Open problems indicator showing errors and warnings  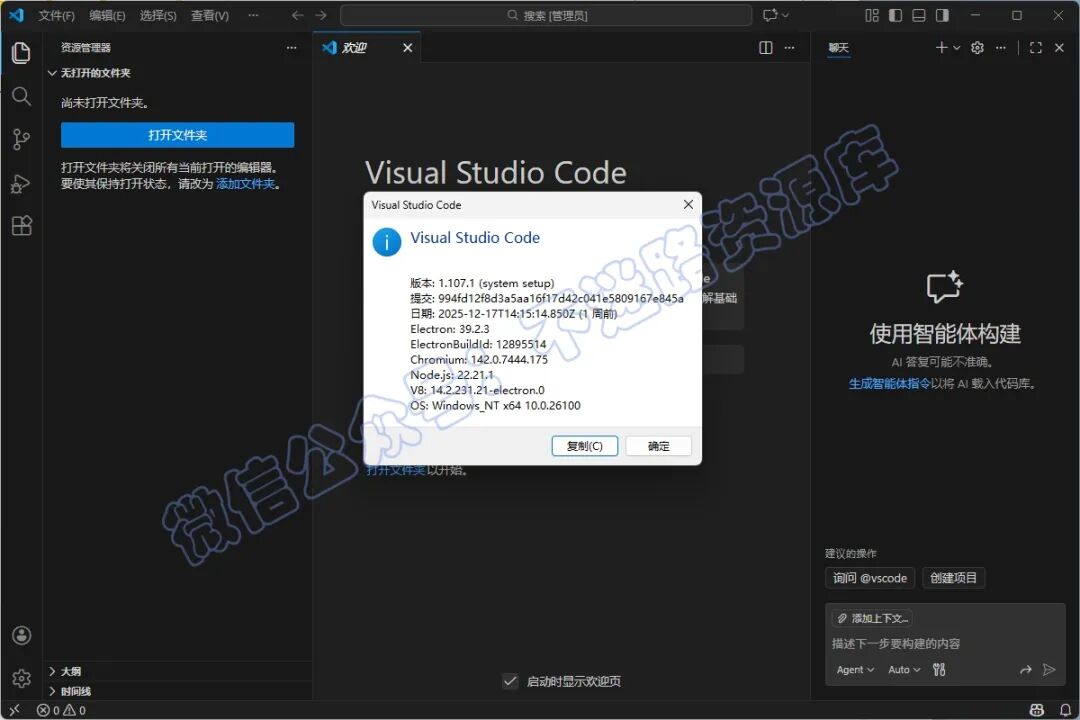(61, 710)
